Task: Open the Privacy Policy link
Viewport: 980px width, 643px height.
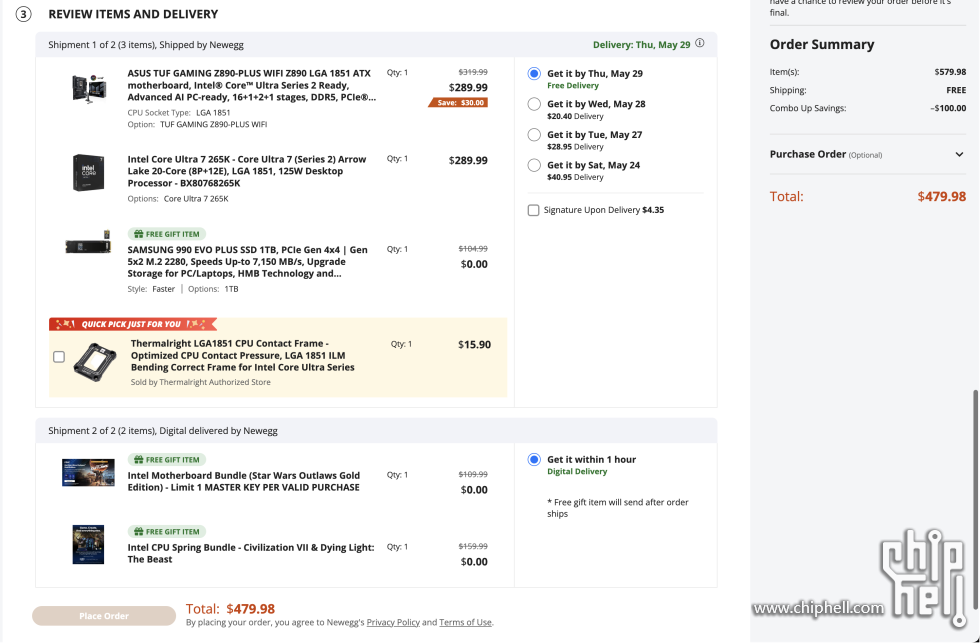Action: point(393,622)
